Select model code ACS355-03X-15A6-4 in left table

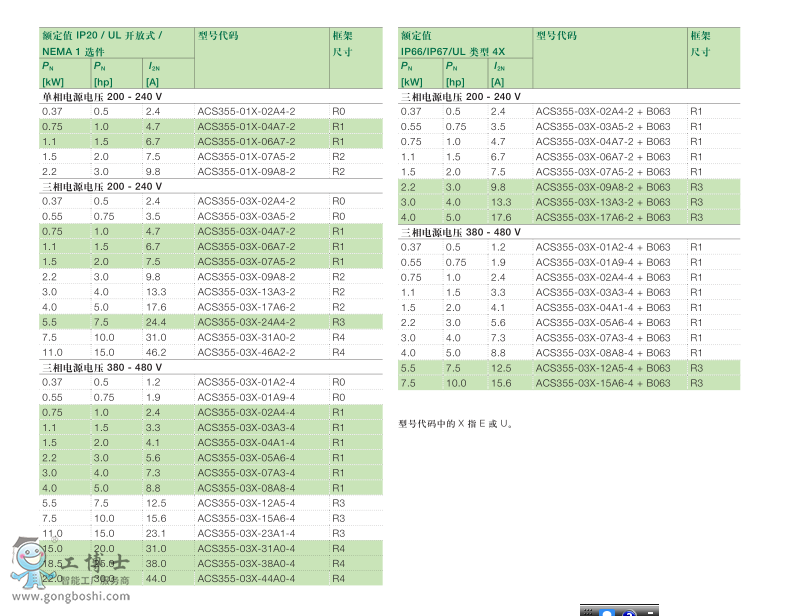tap(246, 518)
